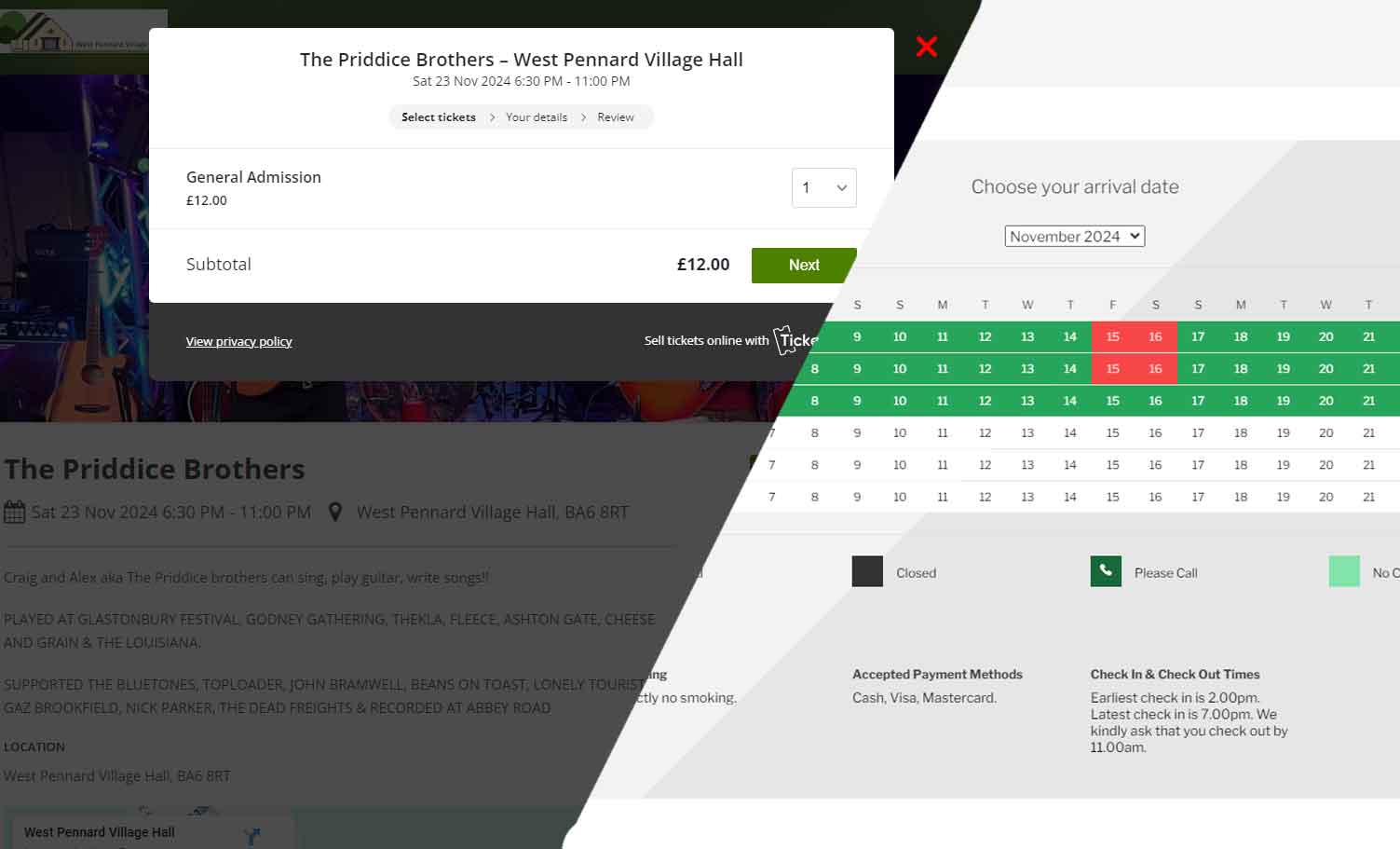
Task: Click the light green legend swatch
Action: pos(1344,571)
